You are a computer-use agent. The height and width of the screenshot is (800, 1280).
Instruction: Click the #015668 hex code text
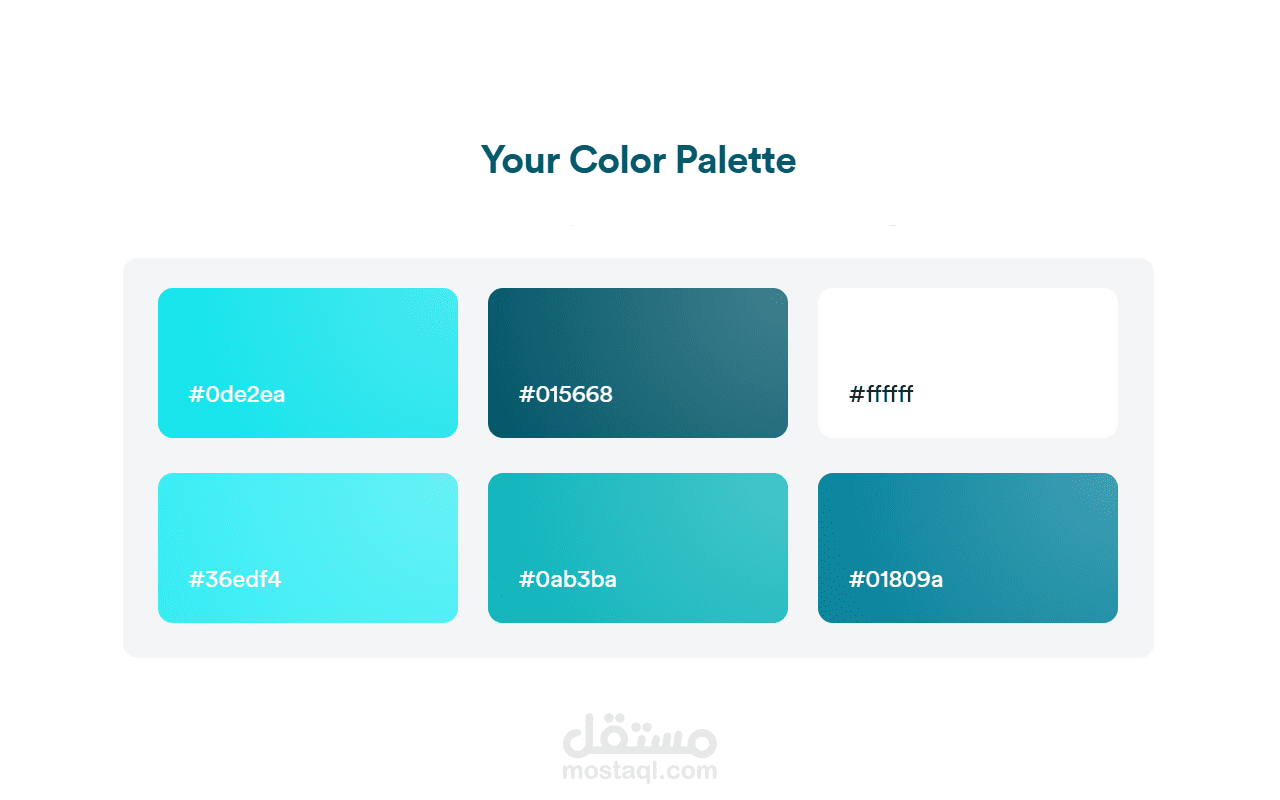pos(566,394)
